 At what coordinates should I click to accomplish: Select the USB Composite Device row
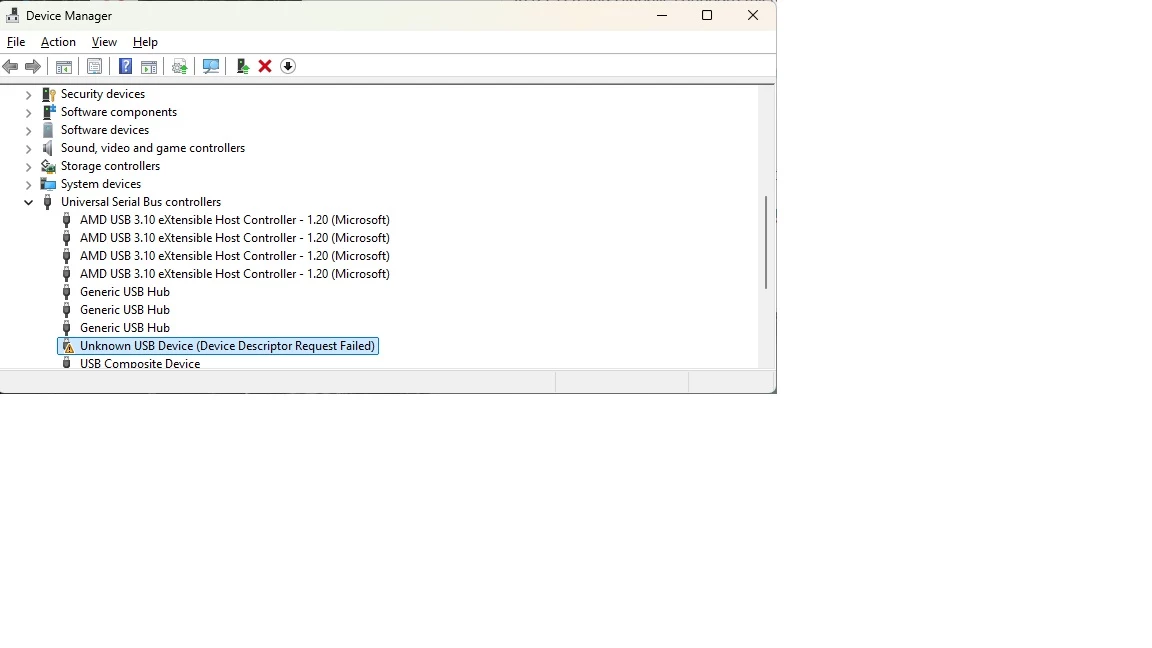point(140,364)
